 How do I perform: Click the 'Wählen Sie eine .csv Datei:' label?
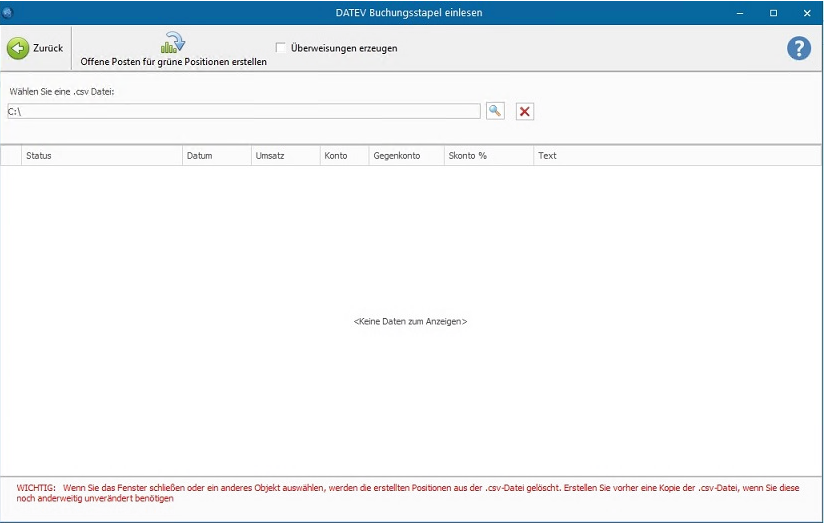[x=62, y=92]
